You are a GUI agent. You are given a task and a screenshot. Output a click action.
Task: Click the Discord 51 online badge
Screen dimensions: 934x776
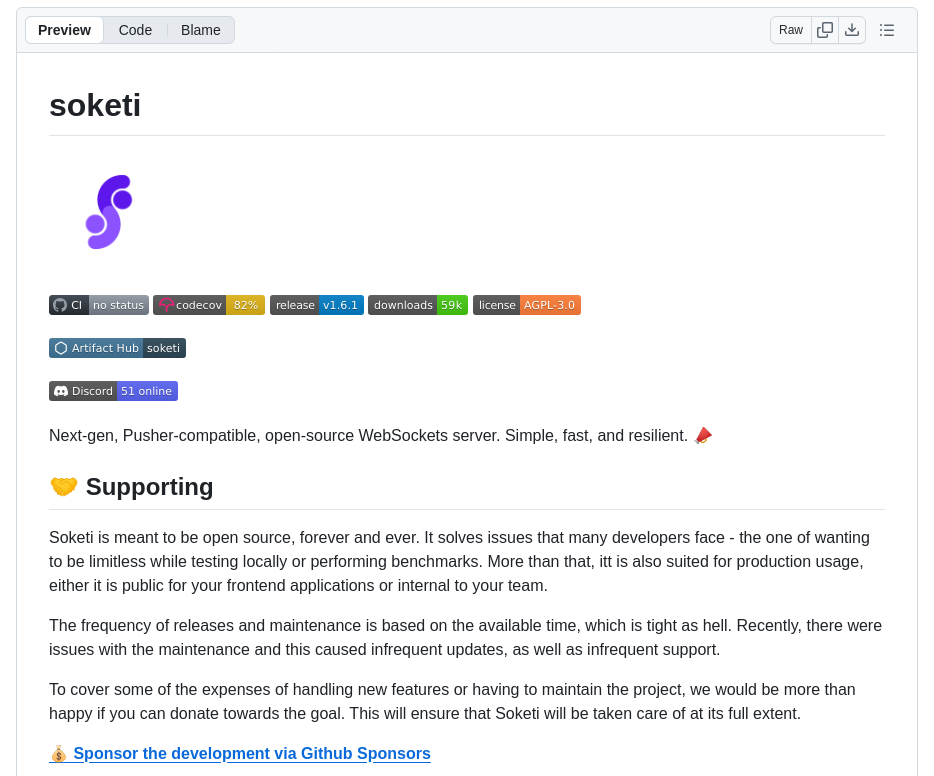113,391
